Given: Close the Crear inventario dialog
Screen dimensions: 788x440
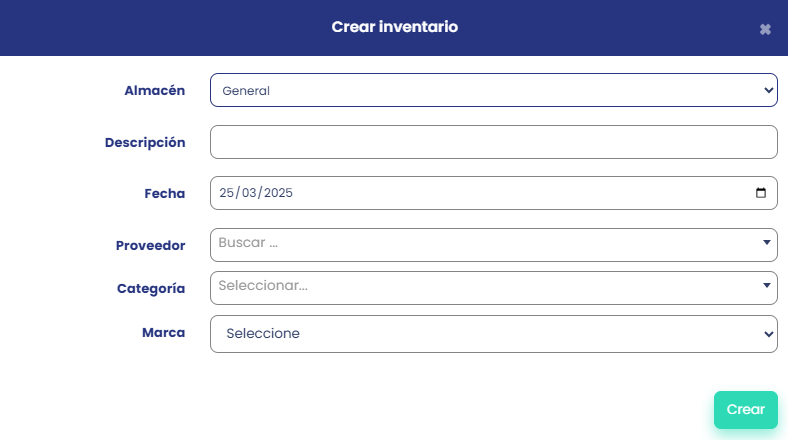Looking at the screenshot, I should (x=765, y=29).
